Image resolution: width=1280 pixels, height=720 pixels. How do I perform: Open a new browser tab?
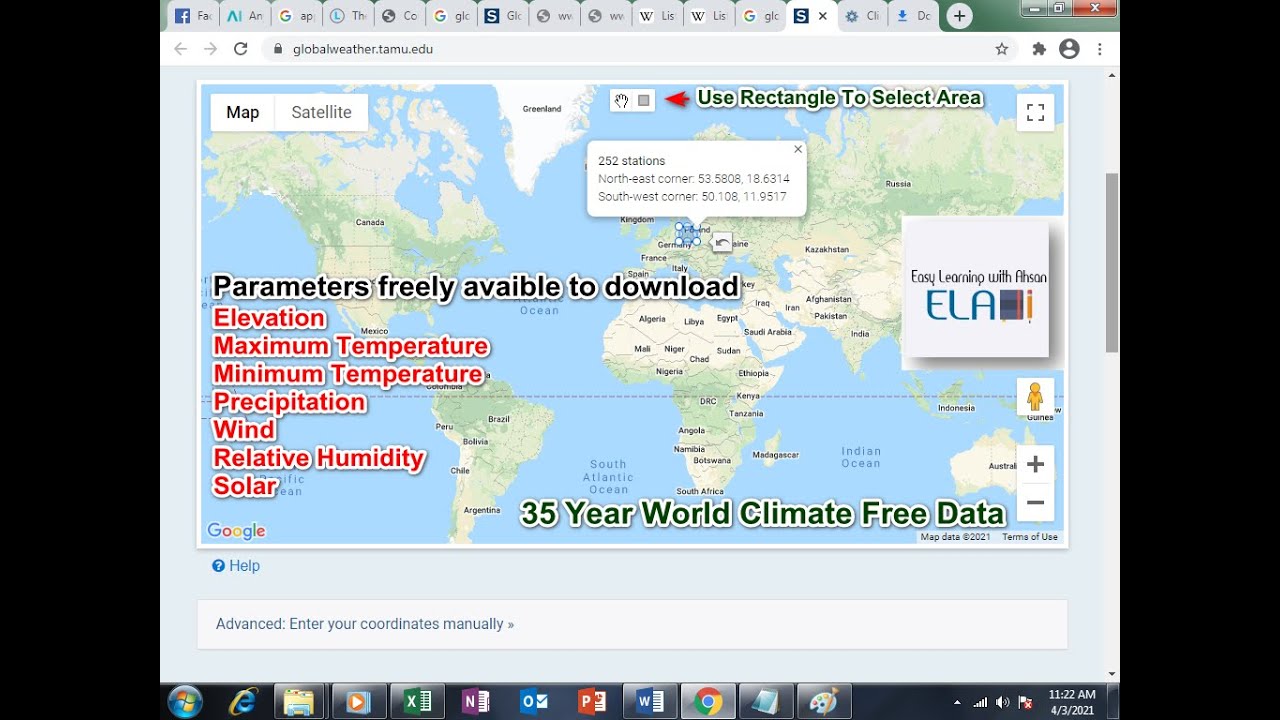(x=959, y=16)
